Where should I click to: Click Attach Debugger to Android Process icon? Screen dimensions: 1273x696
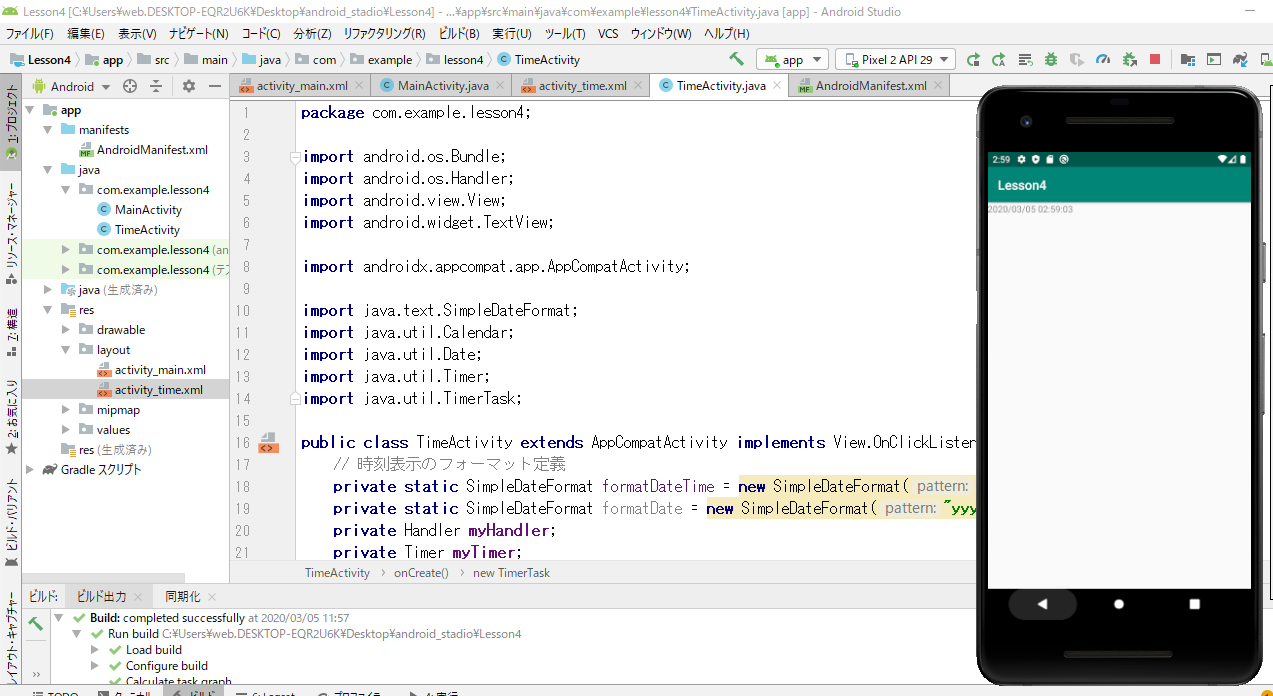coord(1129,59)
